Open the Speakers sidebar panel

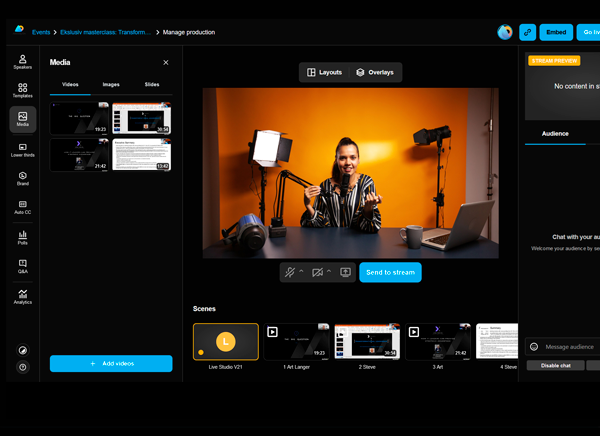(23, 62)
